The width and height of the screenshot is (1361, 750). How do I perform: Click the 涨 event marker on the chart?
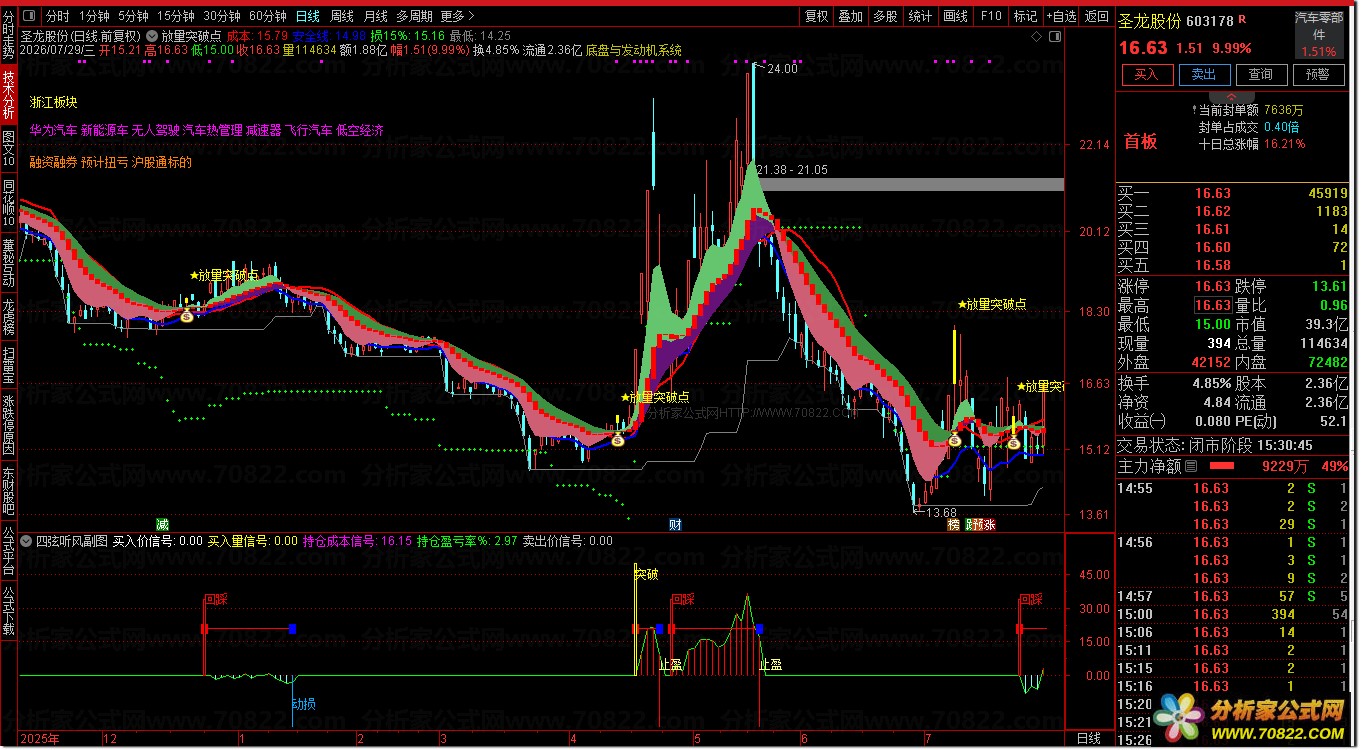[989, 524]
